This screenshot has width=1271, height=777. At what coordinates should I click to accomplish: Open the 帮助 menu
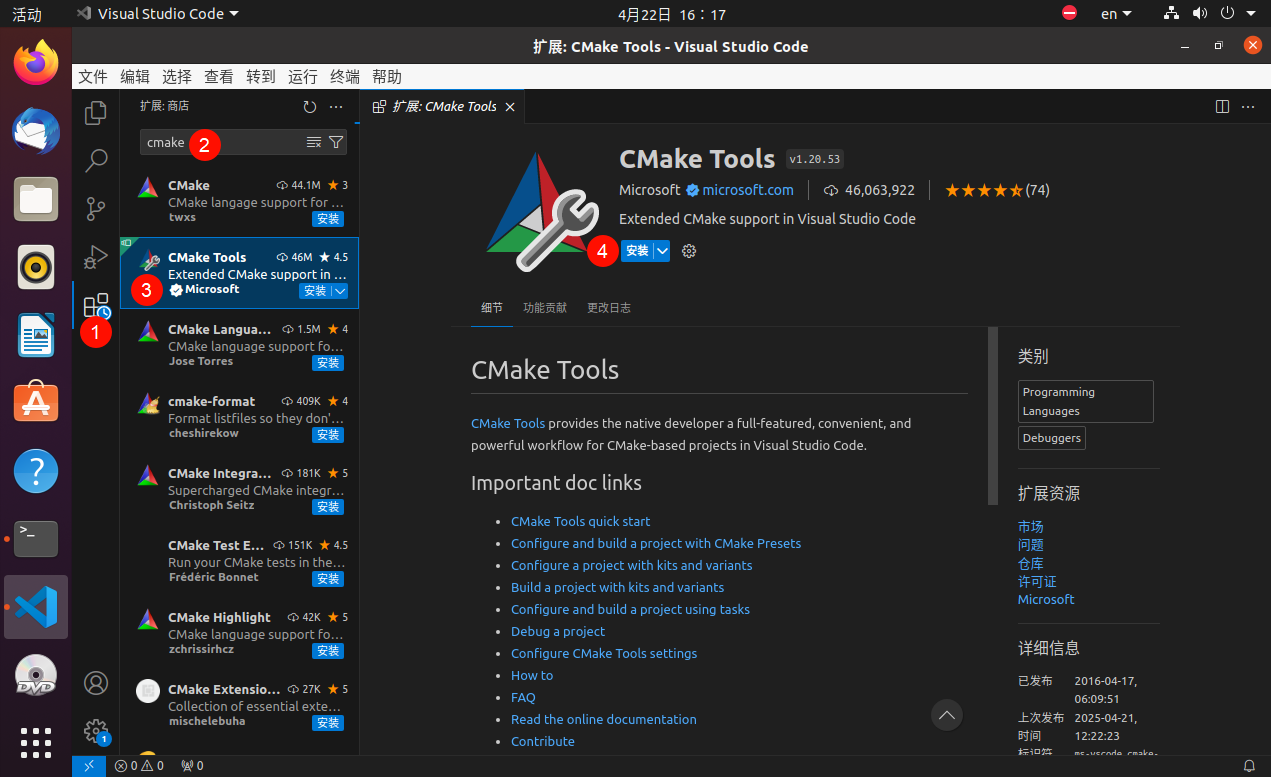(387, 77)
